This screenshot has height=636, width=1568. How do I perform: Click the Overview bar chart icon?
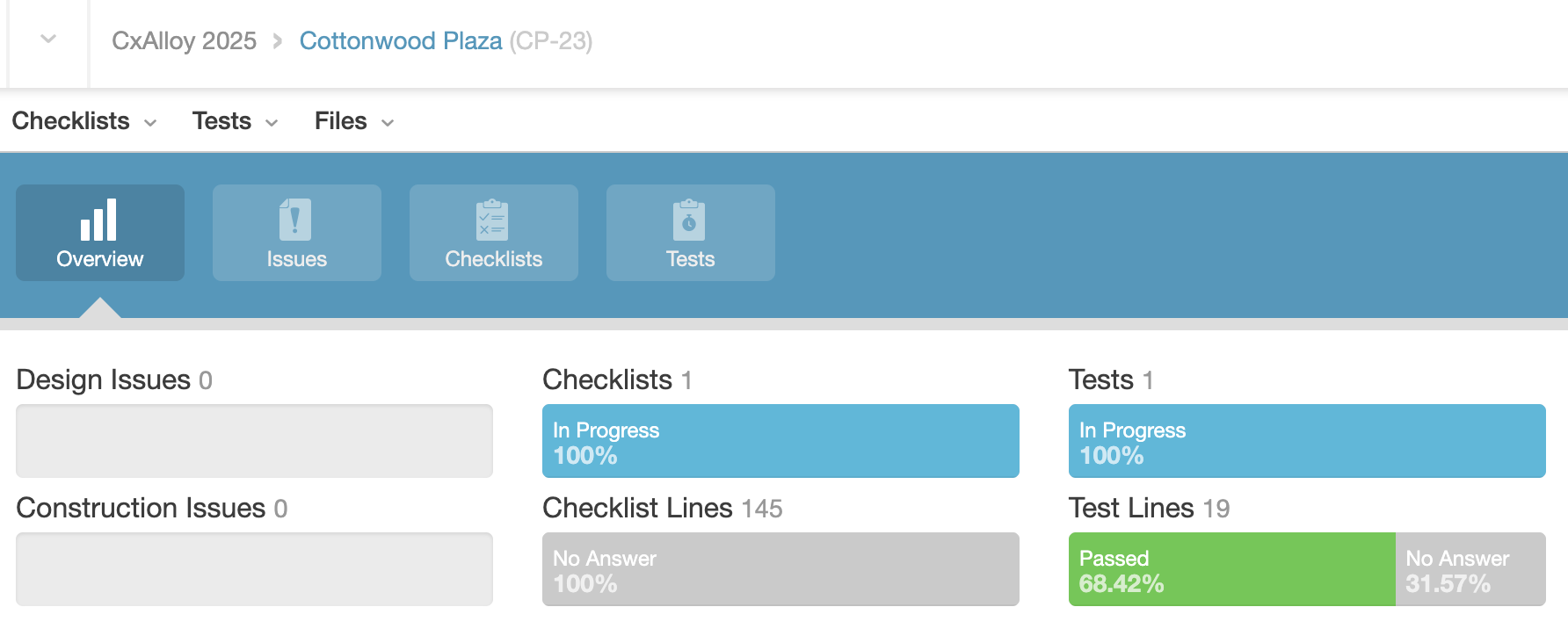click(x=98, y=220)
